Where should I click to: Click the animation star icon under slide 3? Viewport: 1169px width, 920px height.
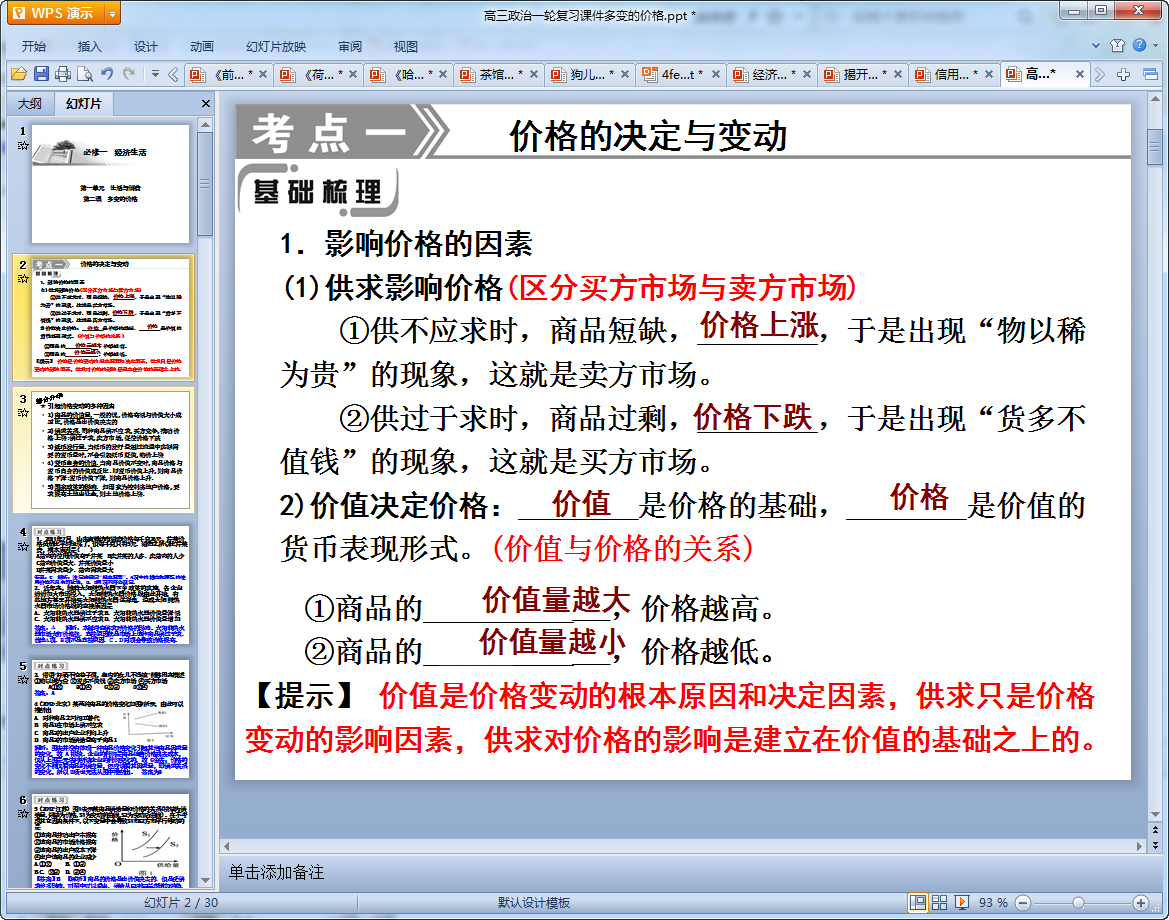[23, 413]
